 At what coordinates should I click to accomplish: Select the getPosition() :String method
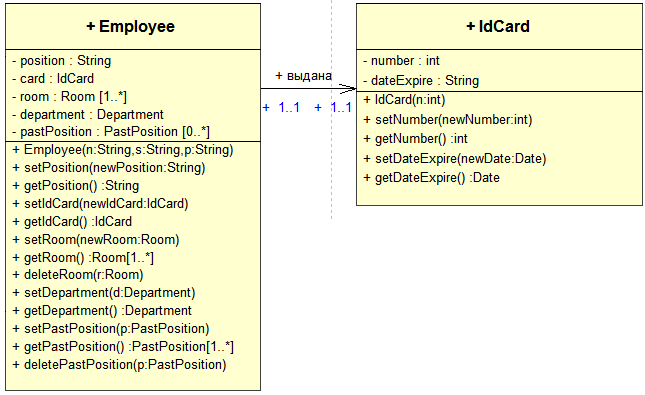click(x=76, y=186)
